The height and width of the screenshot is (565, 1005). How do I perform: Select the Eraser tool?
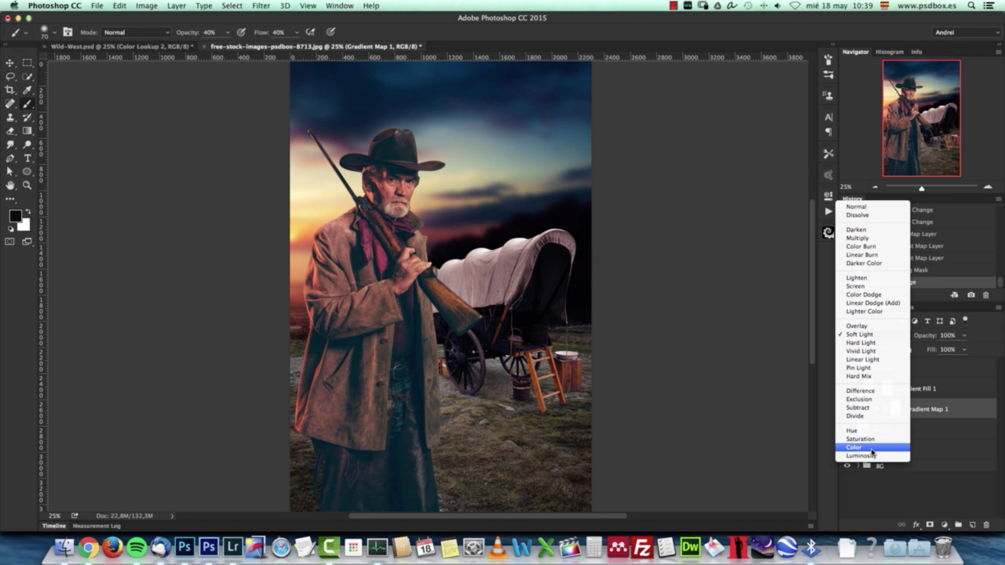10,131
